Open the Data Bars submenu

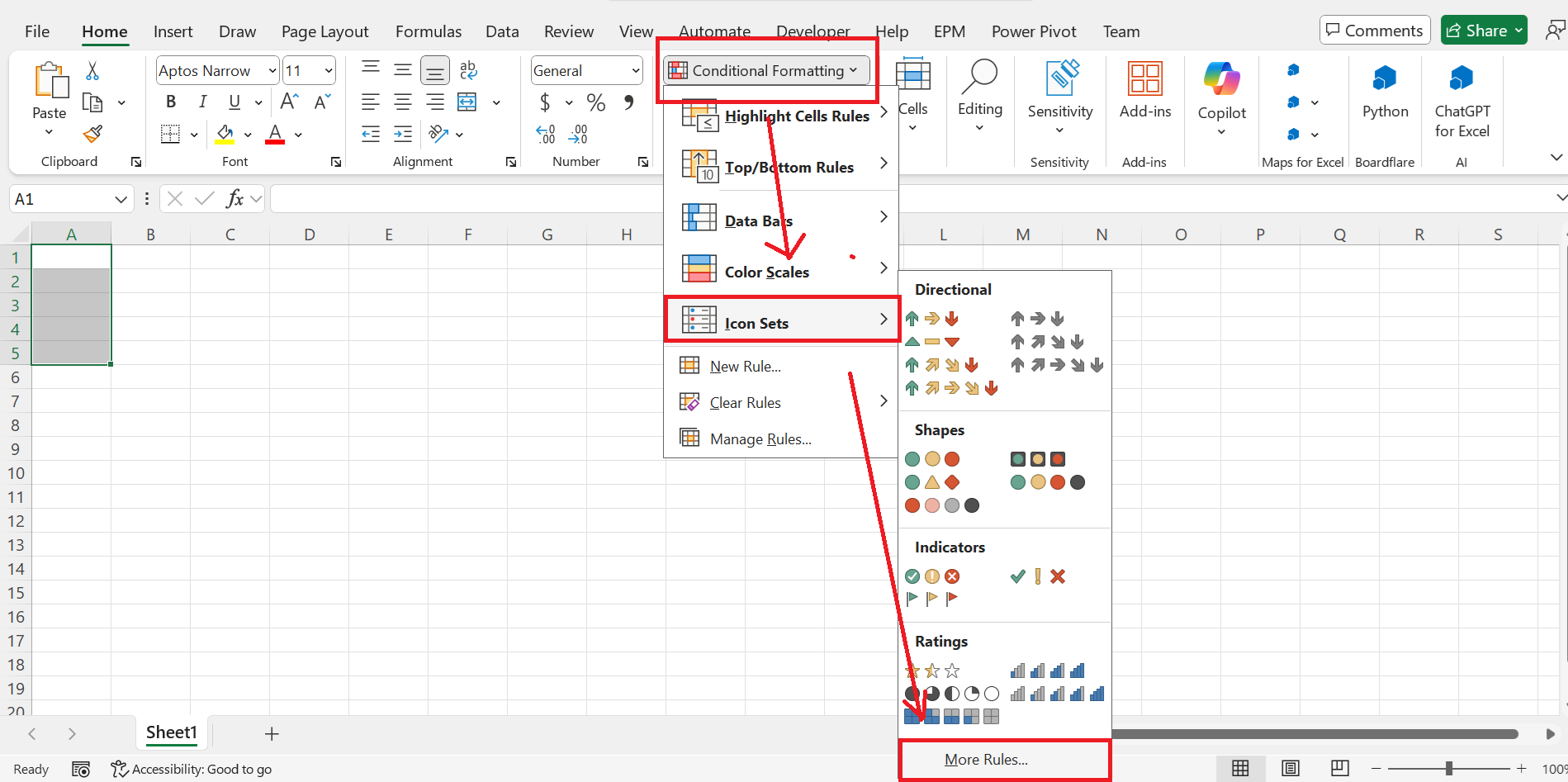point(758,220)
